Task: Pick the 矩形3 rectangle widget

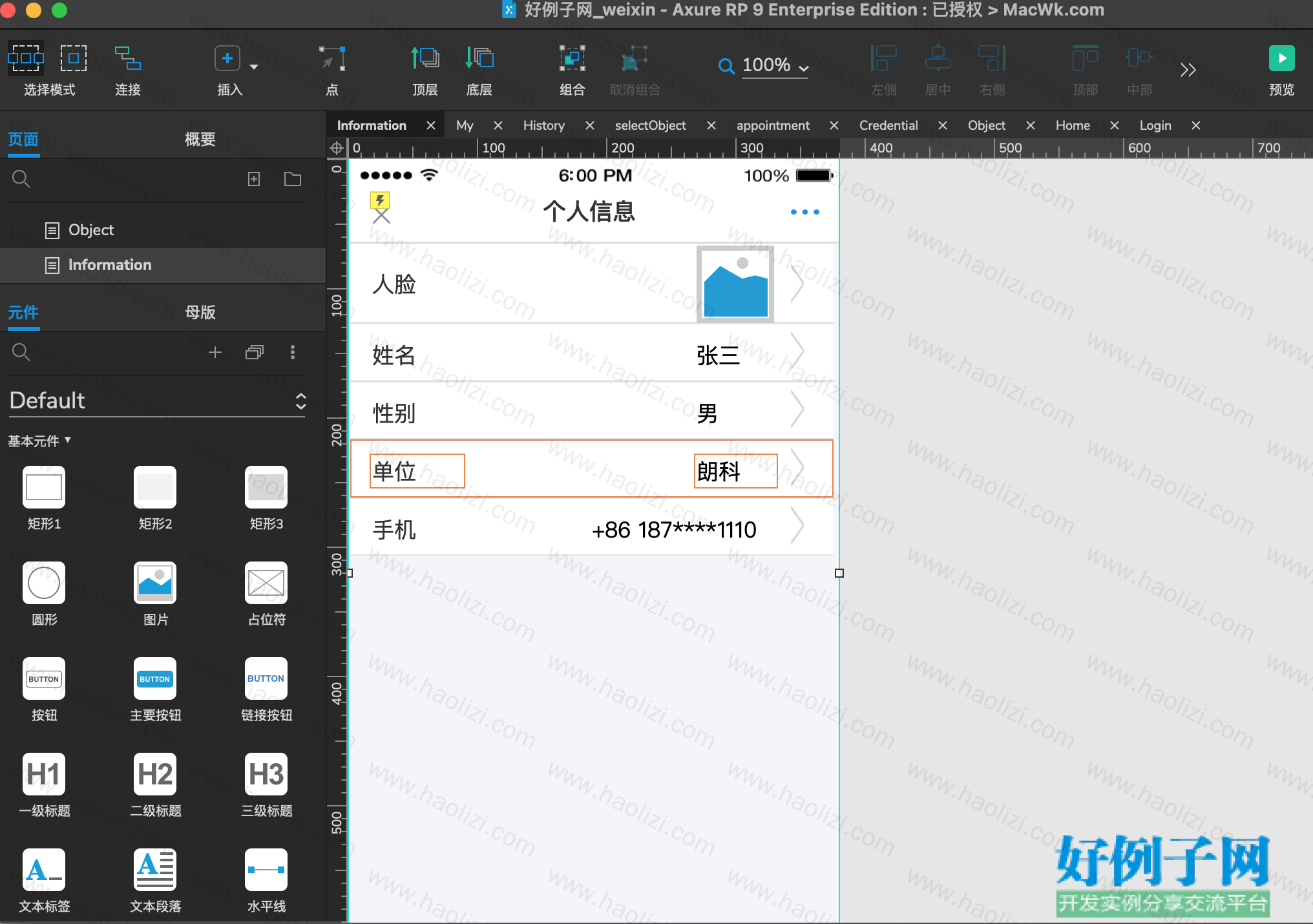Action: pyautogui.click(x=266, y=487)
